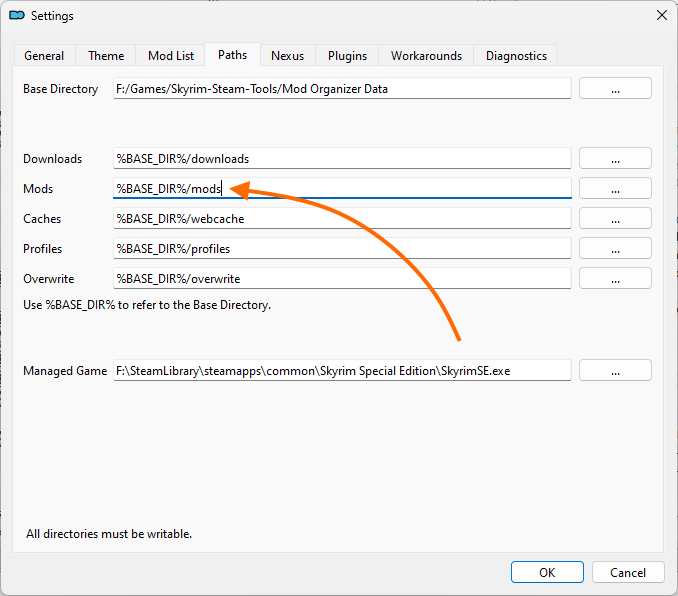
Task: Go to the Nexus tab
Action: click(287, 56)
